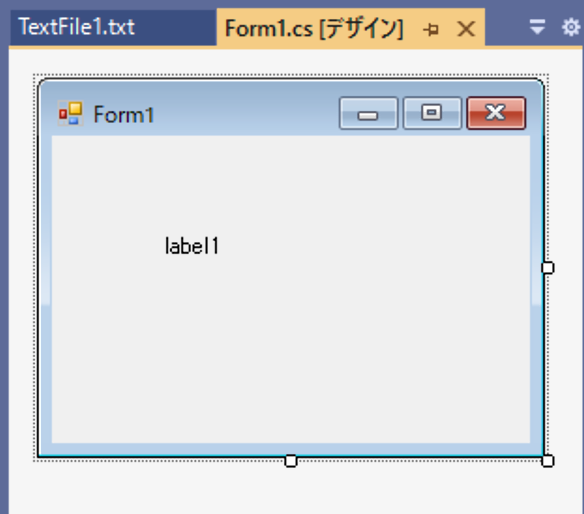Click the left blue border of Form1 frame

tap(45, 291)
